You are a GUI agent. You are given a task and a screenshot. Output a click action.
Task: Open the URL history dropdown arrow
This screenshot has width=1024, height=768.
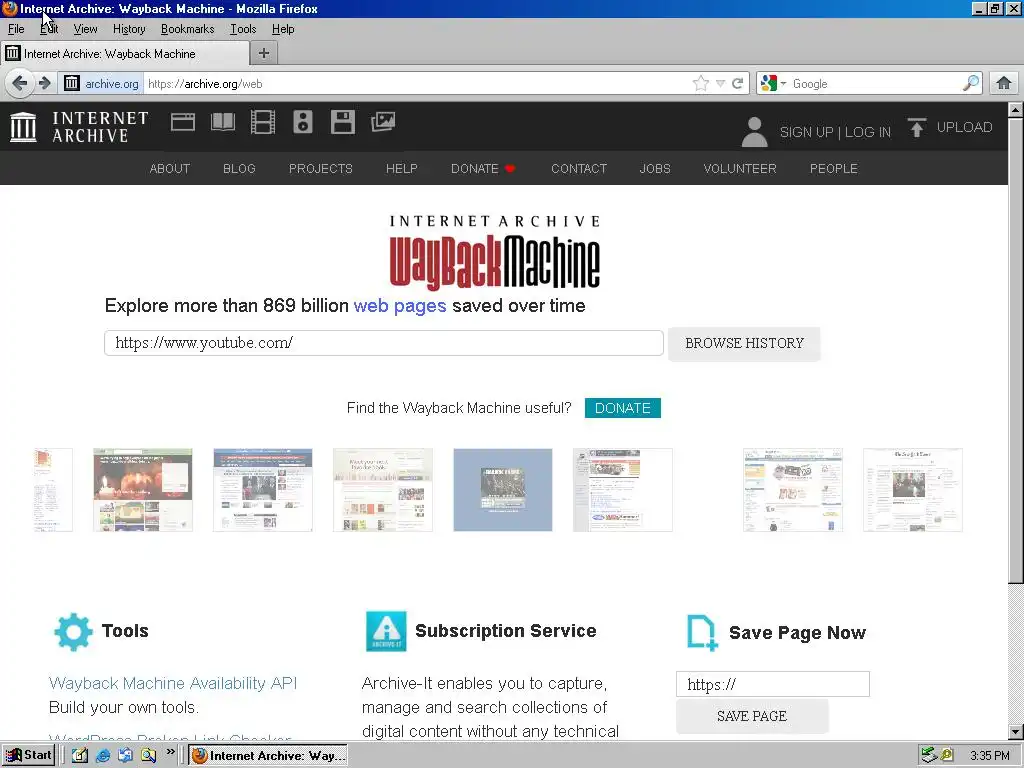[x=720, y=84]
